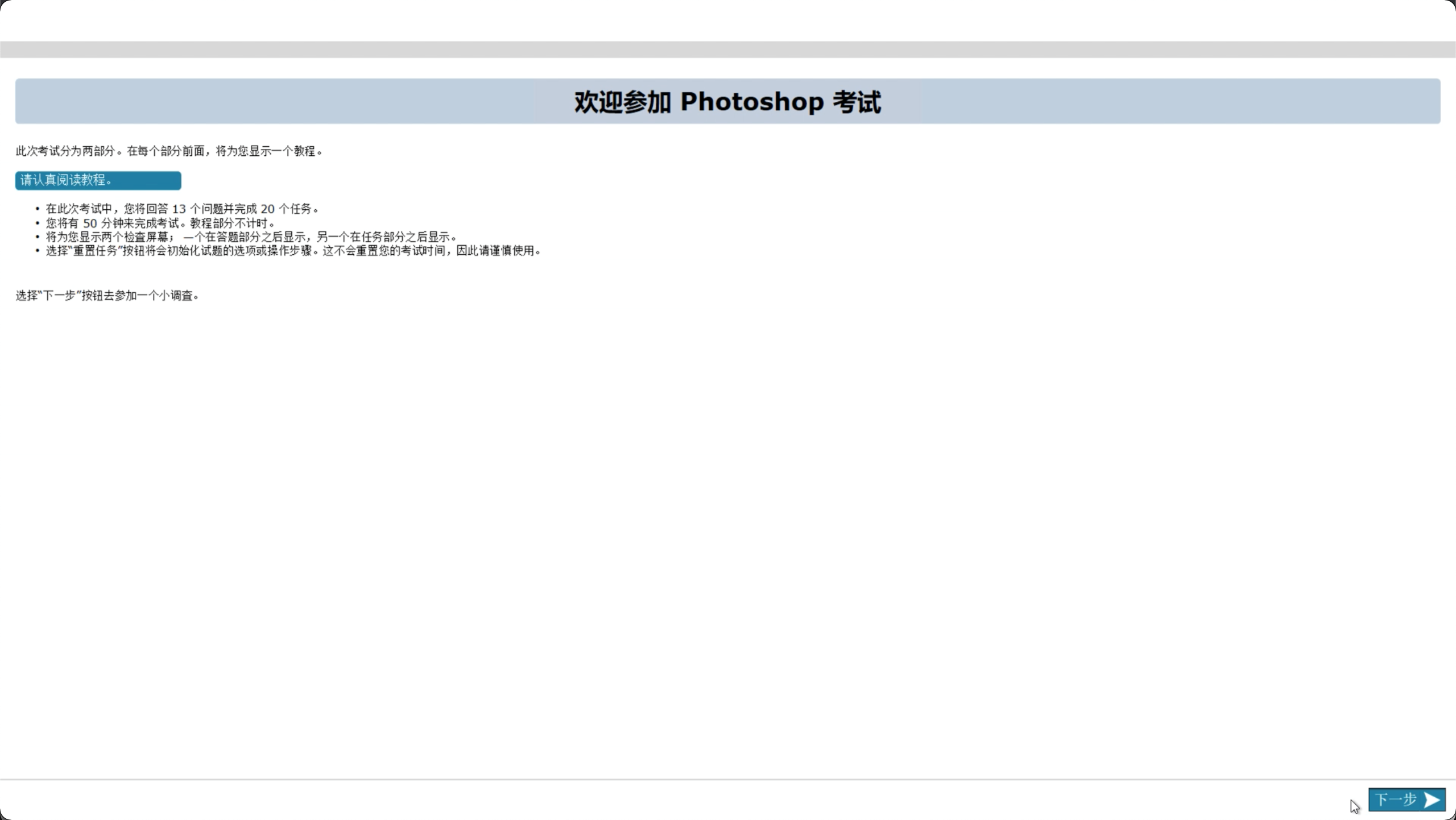This screenshot has height=820, width=1456.
Task: Click the 请认真阅读教程。 highlighted label
Action: coord(98,180)
